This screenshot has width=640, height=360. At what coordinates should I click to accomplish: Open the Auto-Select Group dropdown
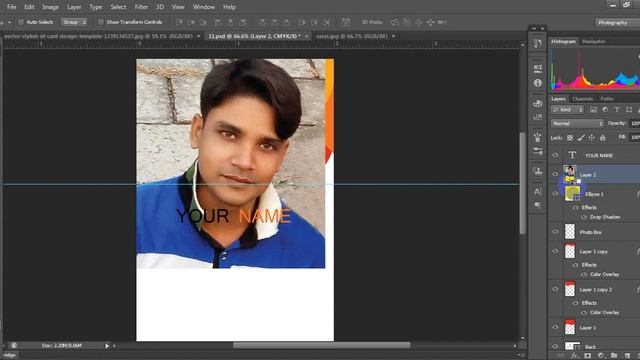pyautogui.click(x=74, y=22)
